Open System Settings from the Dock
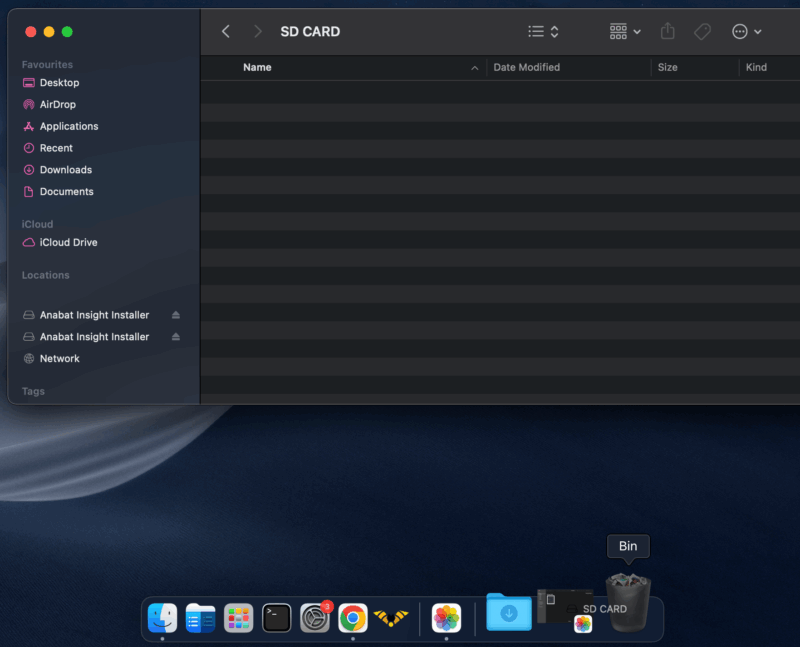The image size is (800, 647). pyautogui.click(x=315, y=618)
